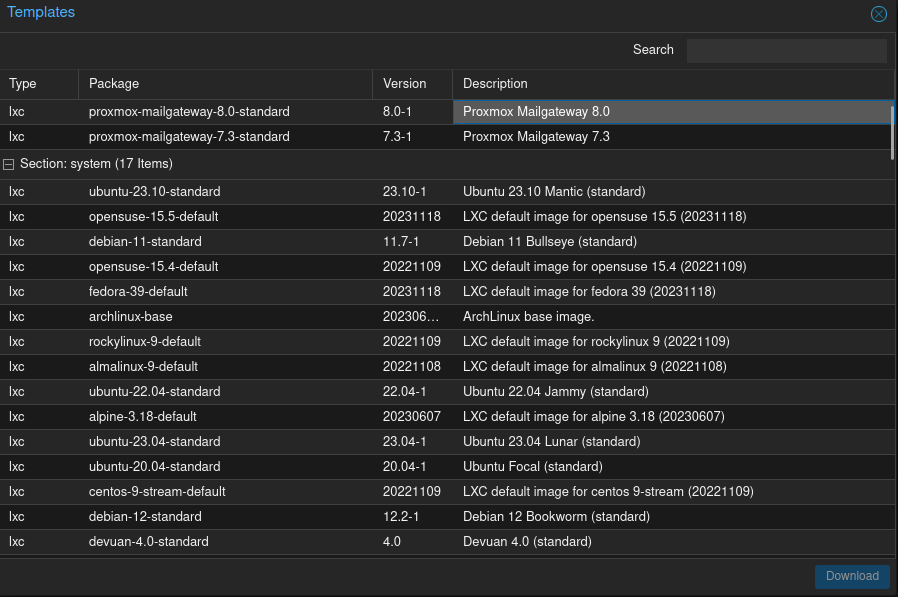
Task: Select fedora-39-default package
Action: pos(138,292)
